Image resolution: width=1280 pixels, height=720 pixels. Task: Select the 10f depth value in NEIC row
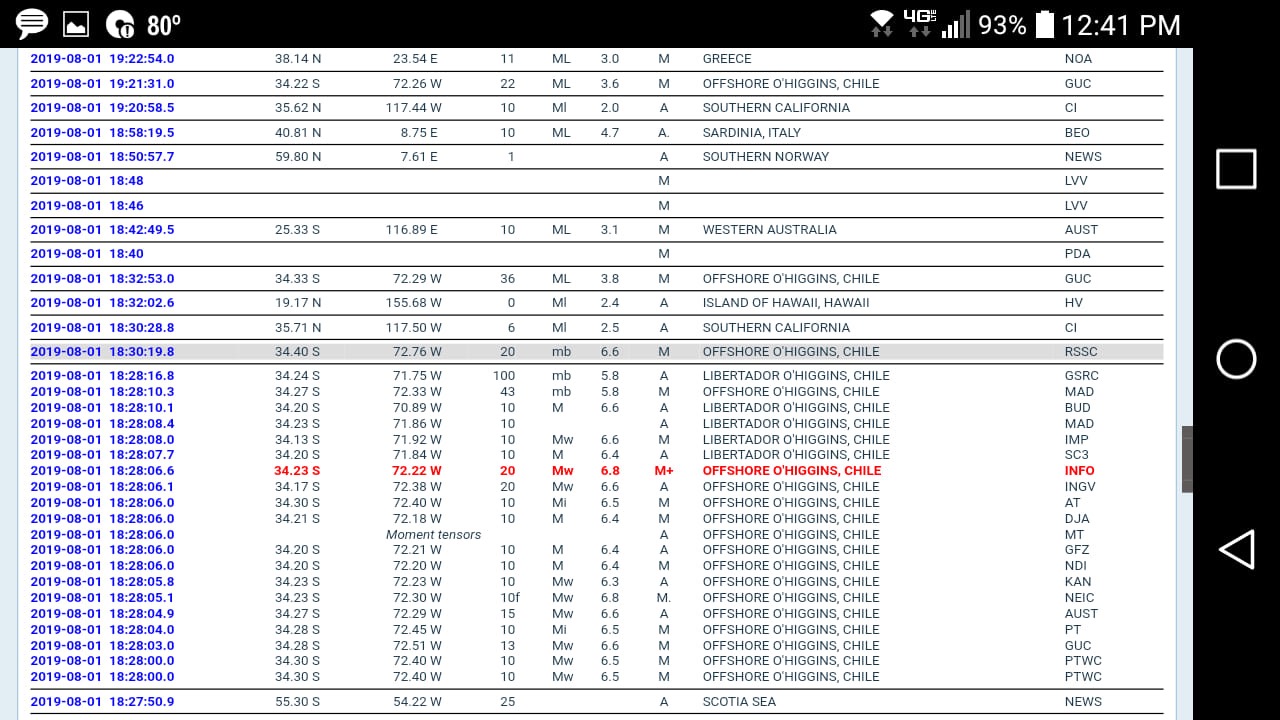[x=510, y=598]
